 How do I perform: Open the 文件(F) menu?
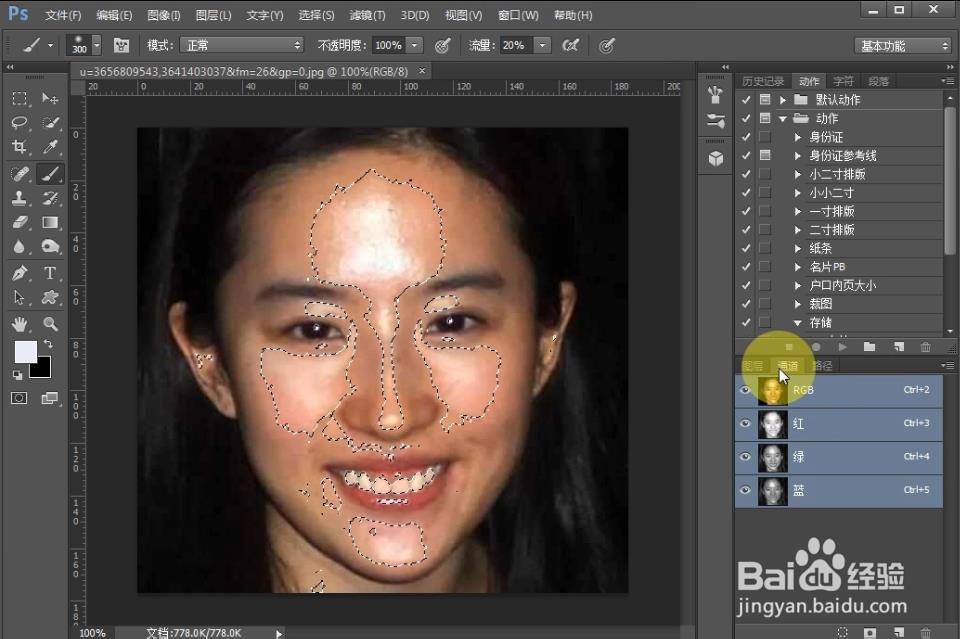click(63, 15)
